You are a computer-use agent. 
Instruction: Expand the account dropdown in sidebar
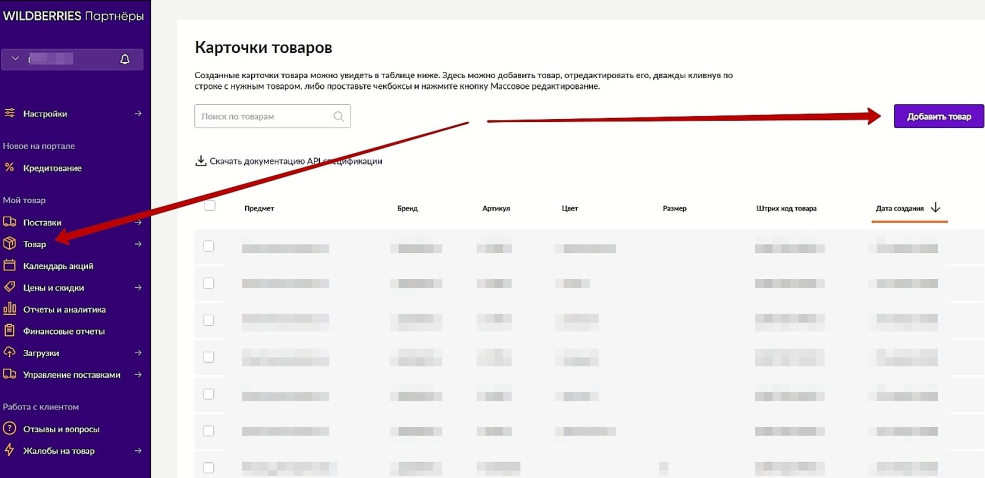(15, 60)
